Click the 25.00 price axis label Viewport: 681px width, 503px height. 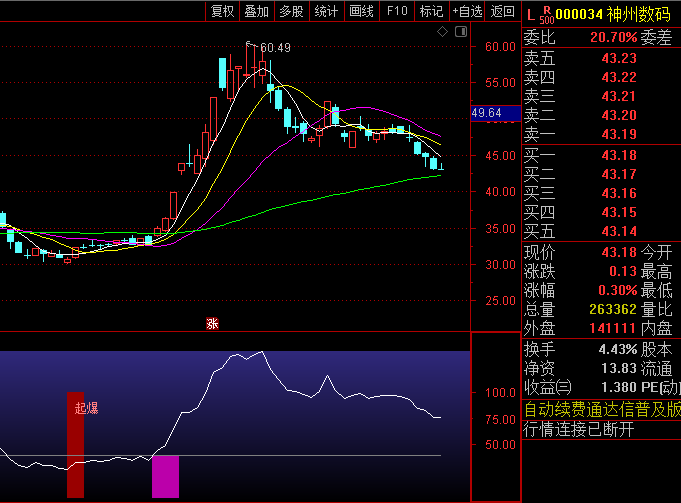coord(500,301)
